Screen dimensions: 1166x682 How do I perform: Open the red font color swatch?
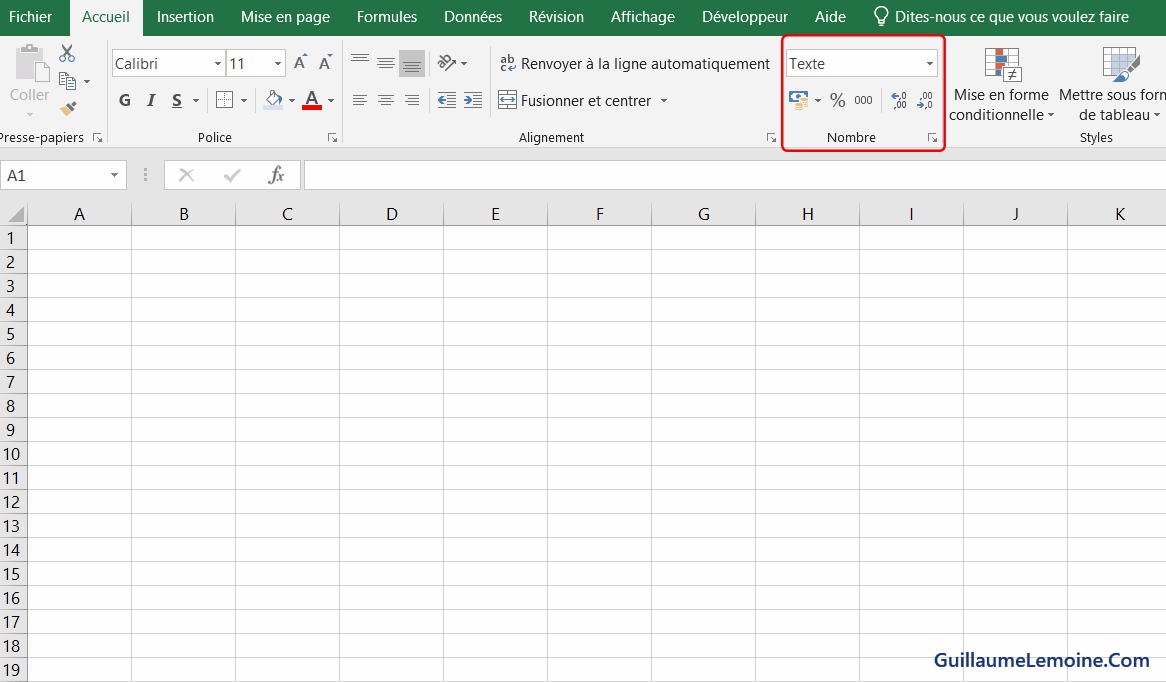[311, 100]
